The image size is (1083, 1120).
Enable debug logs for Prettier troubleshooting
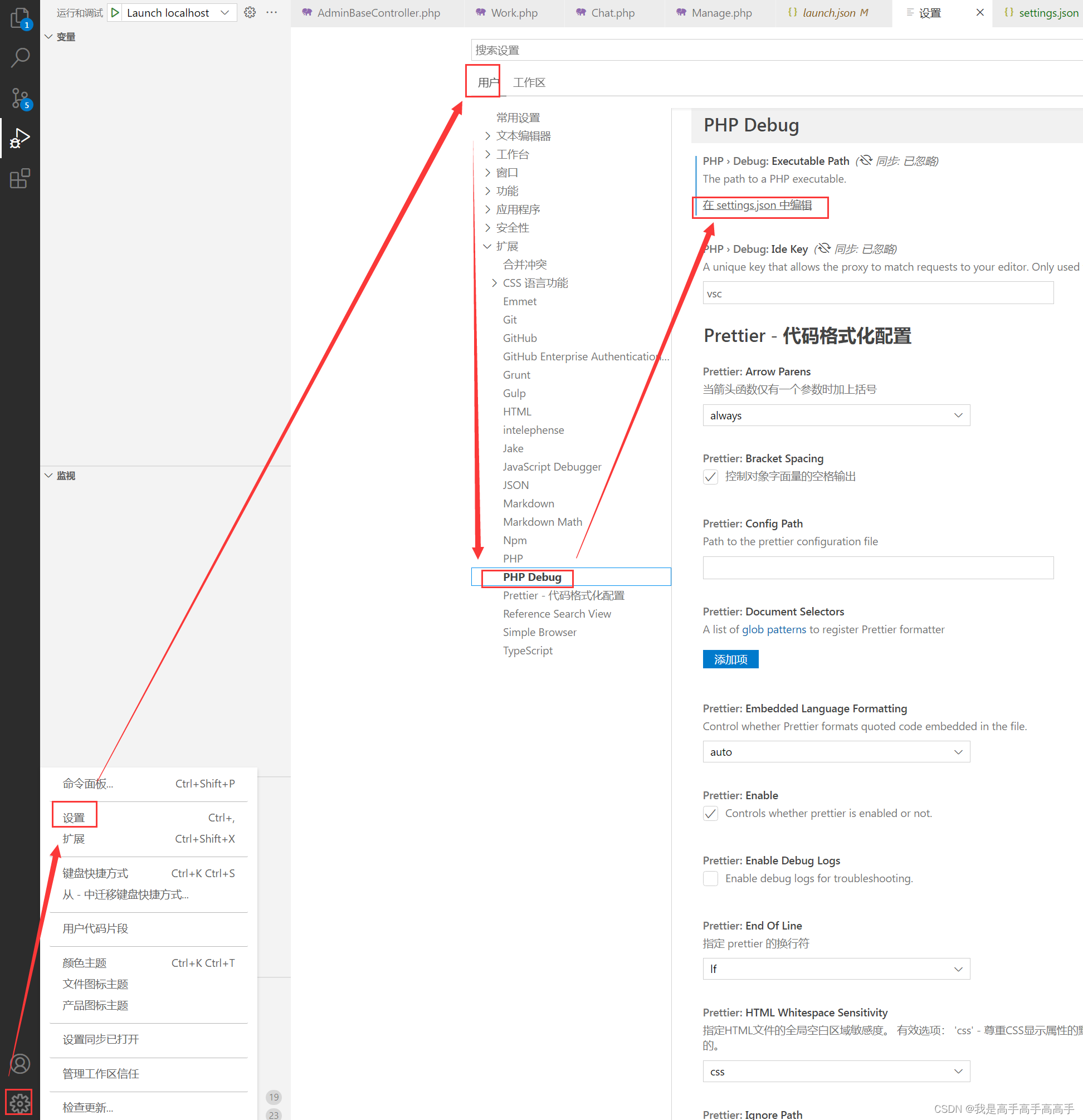point(710,878)
